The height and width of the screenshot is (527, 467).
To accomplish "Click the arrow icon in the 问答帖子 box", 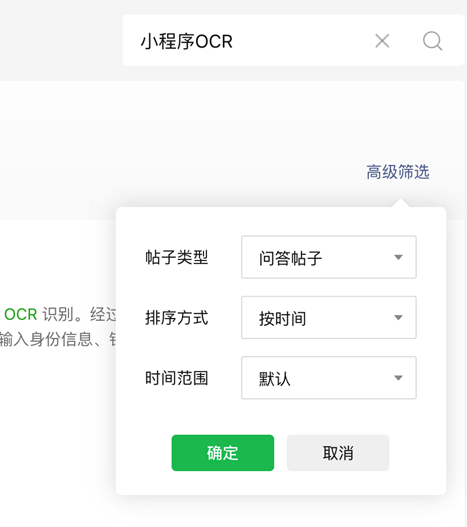I will [x=398, y=257].
